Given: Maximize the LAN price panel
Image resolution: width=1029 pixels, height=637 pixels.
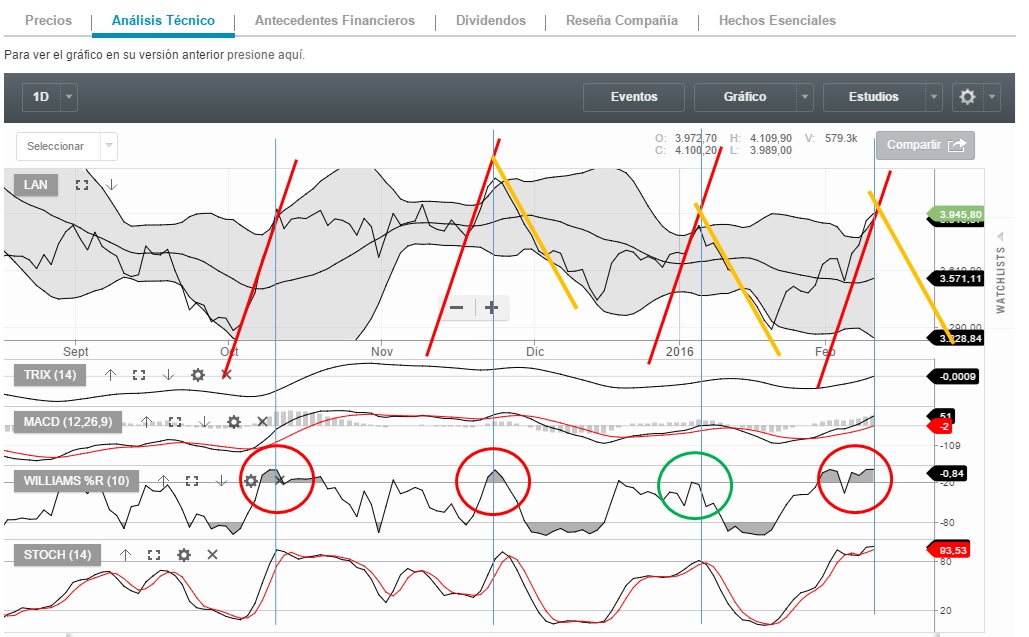Looking at the screenshot, I should pos(82,185).
